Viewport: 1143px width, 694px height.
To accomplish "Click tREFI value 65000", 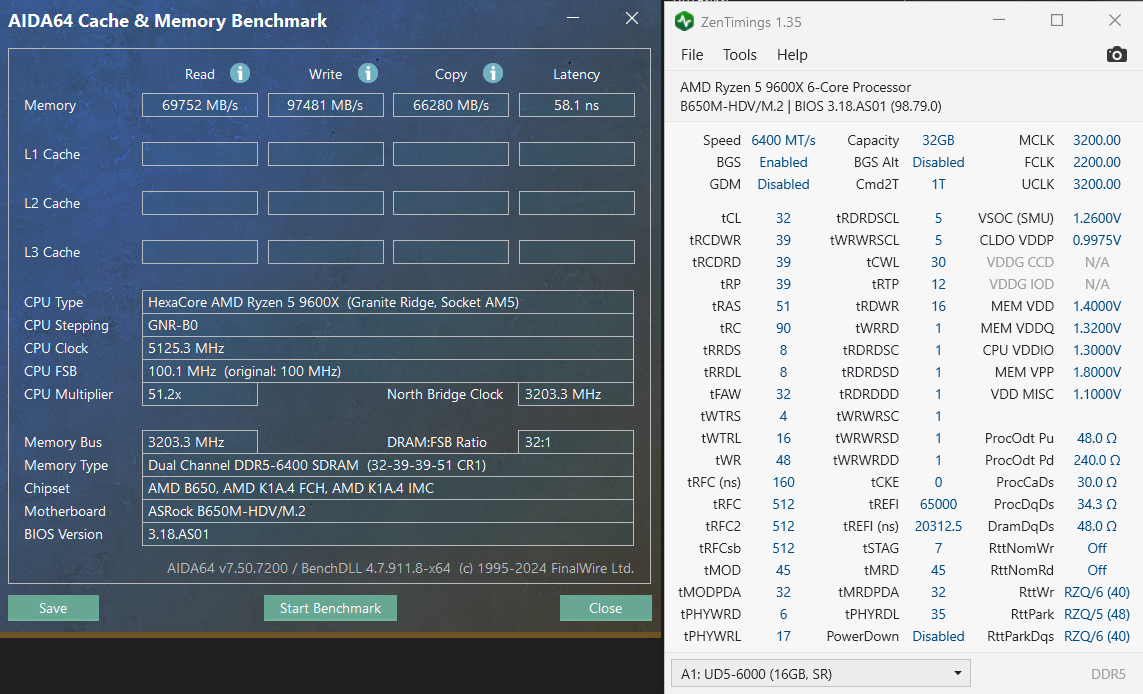I will pyautogui.click(x=938, y=504).
